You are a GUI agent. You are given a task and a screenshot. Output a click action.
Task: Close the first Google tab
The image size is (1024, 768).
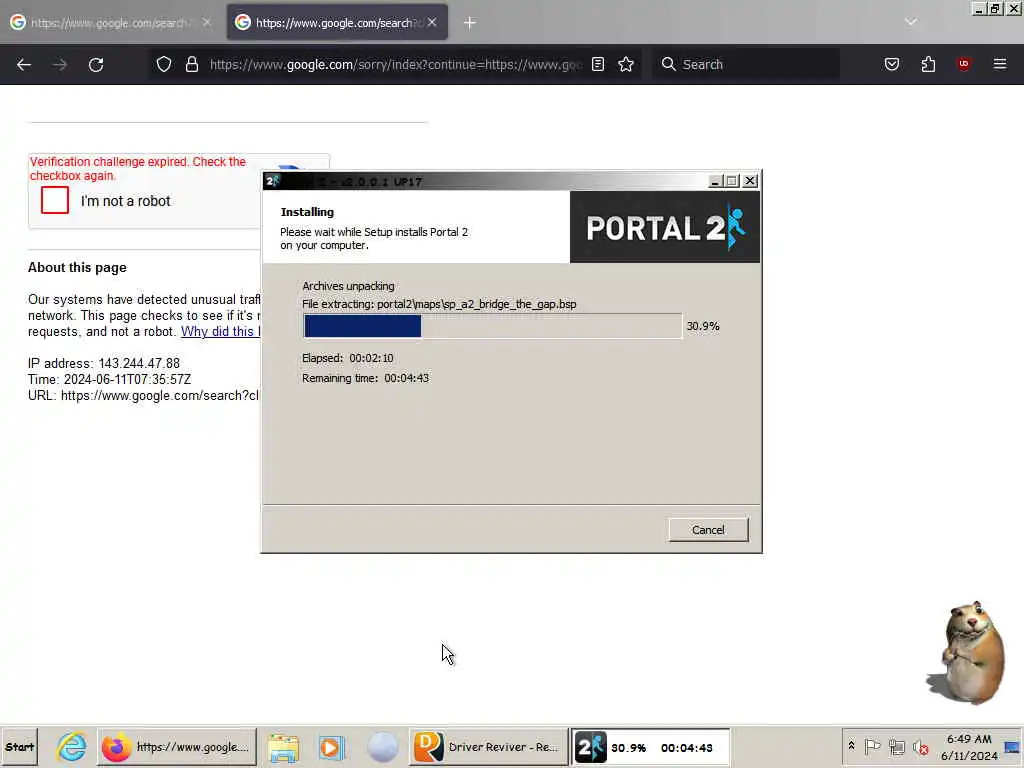click(206, 22)
